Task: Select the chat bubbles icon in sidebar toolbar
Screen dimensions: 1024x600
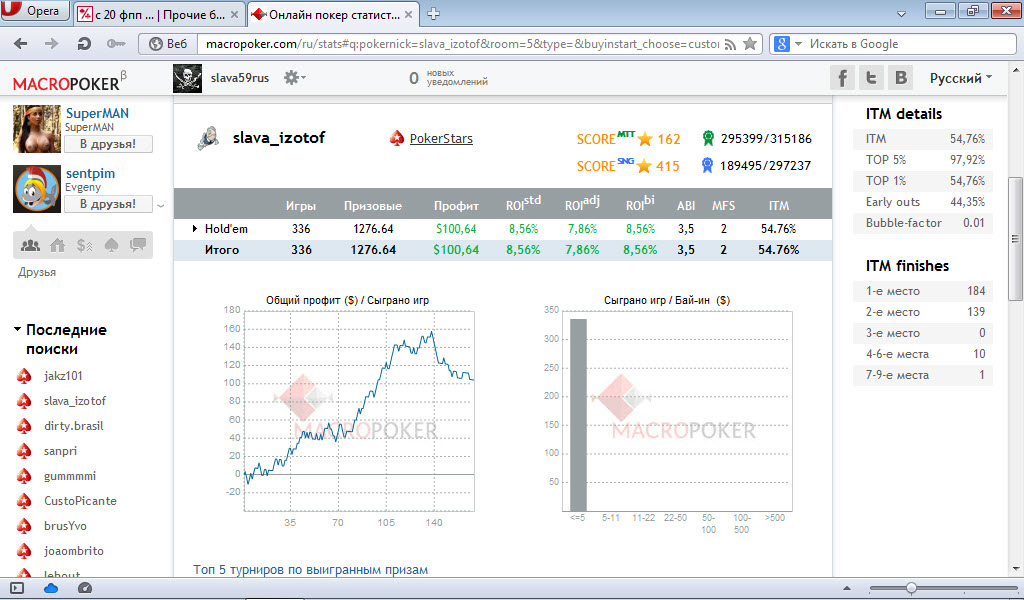Action: [x=138, y=245]
